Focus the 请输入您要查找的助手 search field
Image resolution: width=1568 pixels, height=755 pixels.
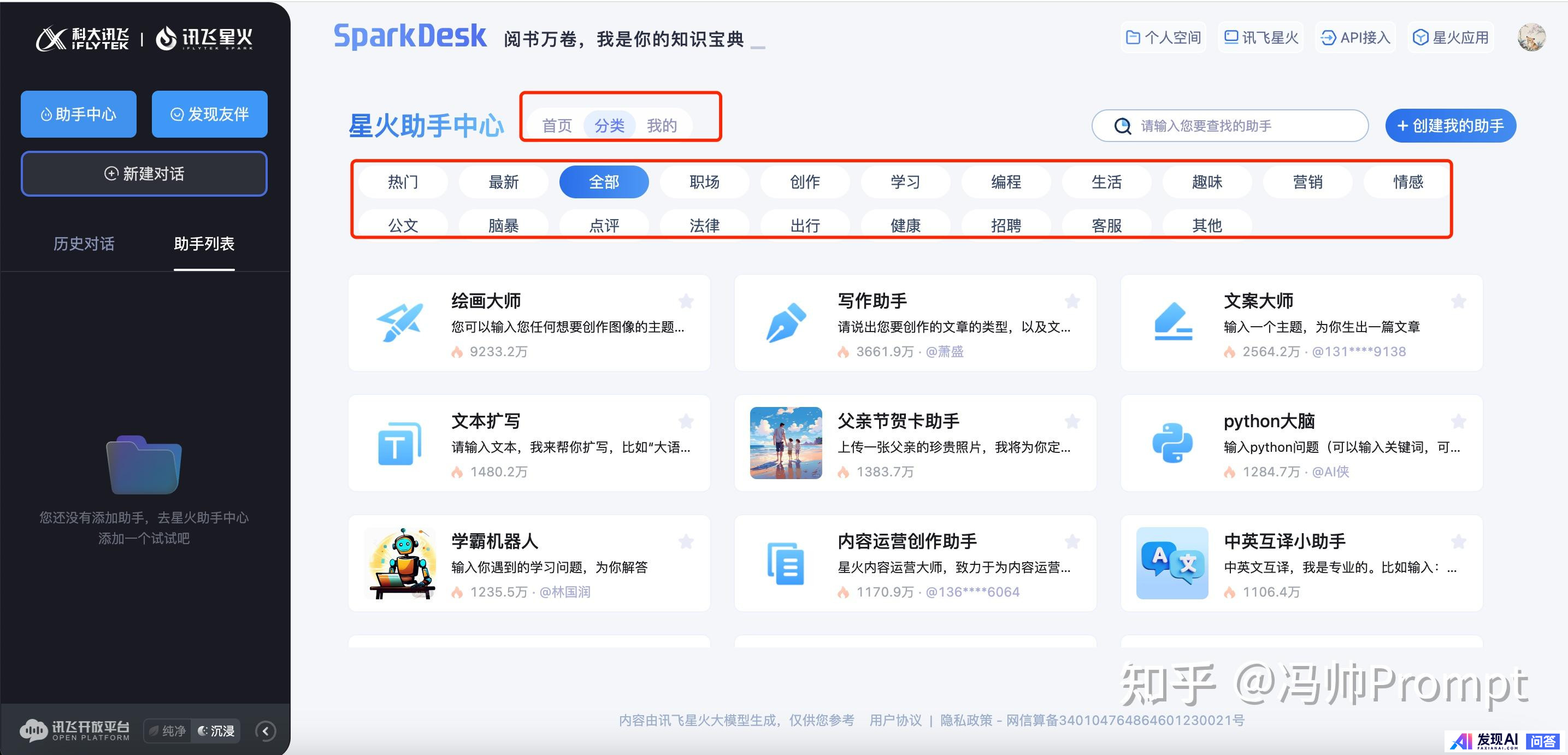[x=1230, y=126]
